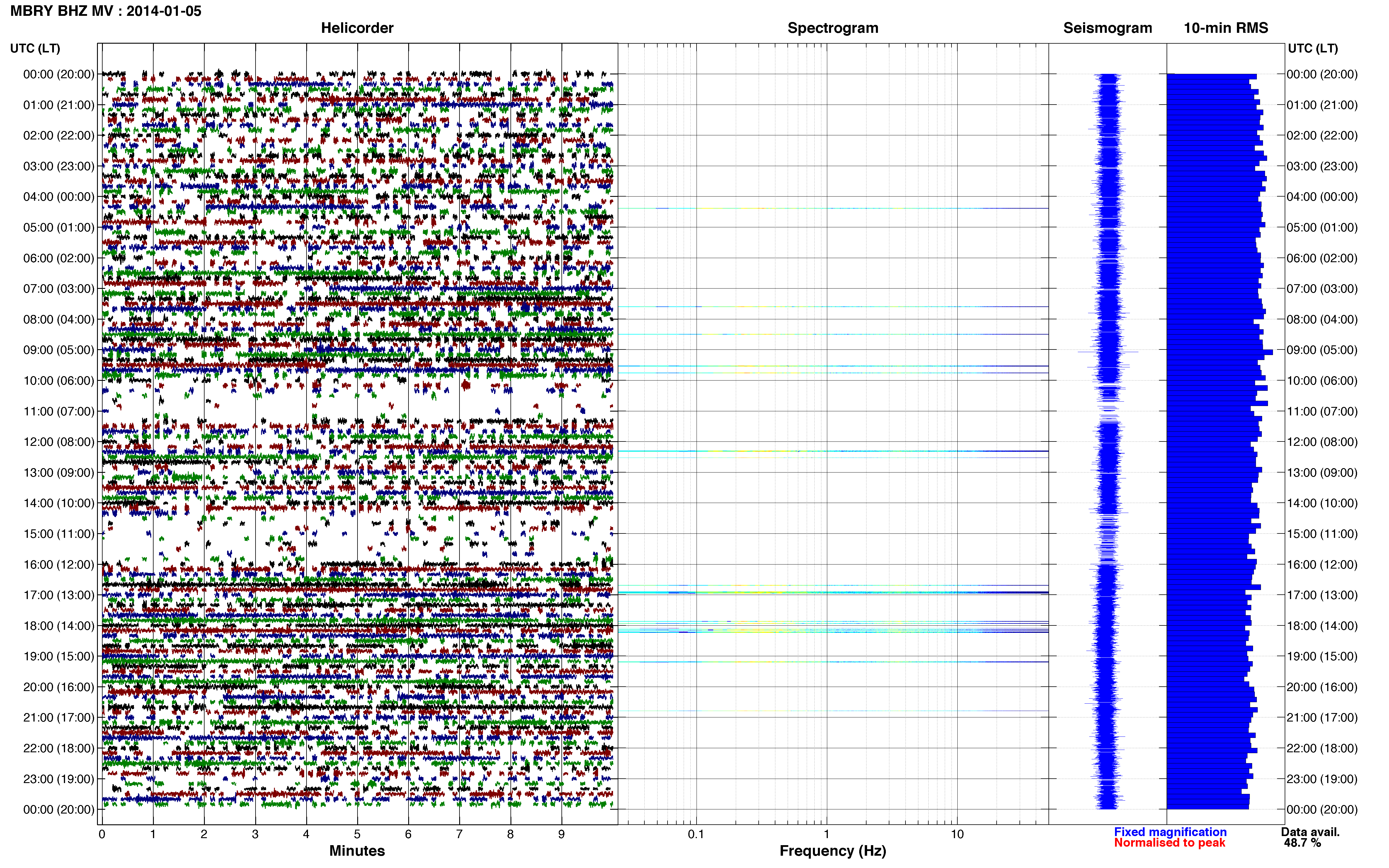Click '23:00 (19:00)' on the Helicorder time axis
The height and width of the screenshot is (868, 1389).
tap(59, 779)
